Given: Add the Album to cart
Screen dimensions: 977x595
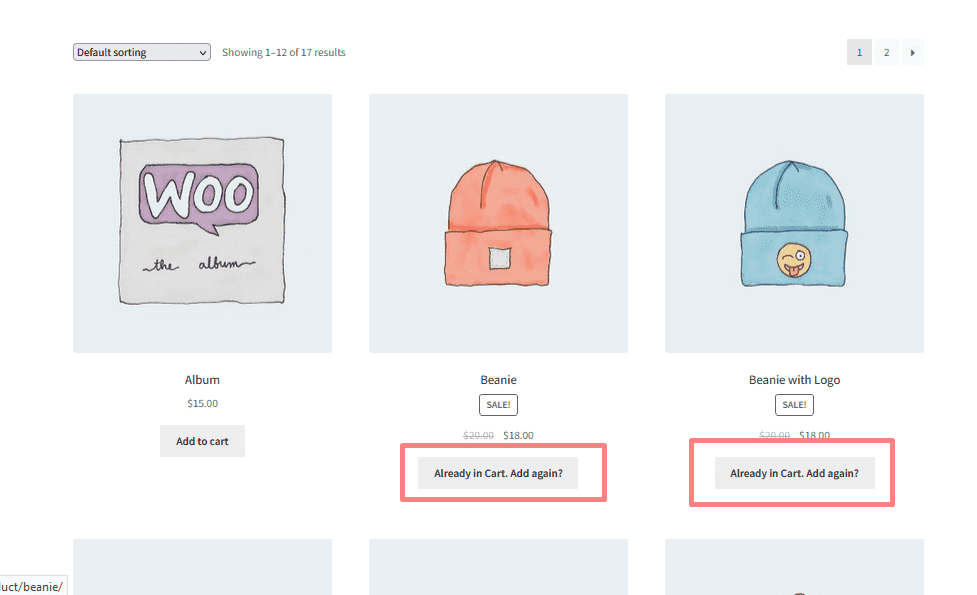Looking at the screenshot, I should pyautogui.click(x=202, y=441).
